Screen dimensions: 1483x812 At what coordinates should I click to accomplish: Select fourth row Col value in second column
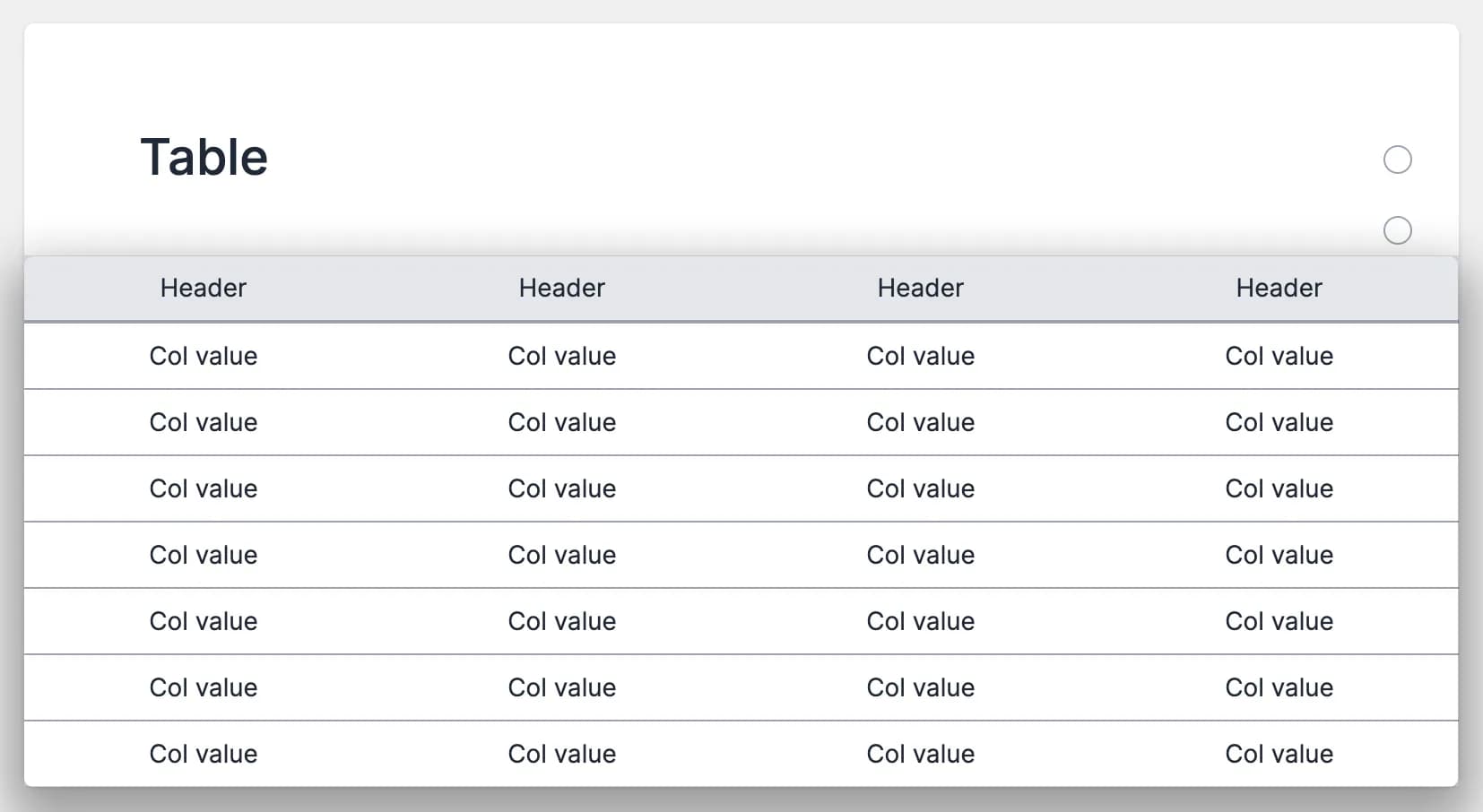pos(561,555)
